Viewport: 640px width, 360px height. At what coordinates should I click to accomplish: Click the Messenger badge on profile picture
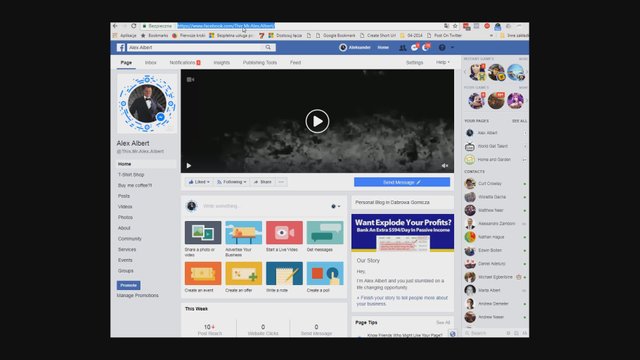(x=161, y=117)
